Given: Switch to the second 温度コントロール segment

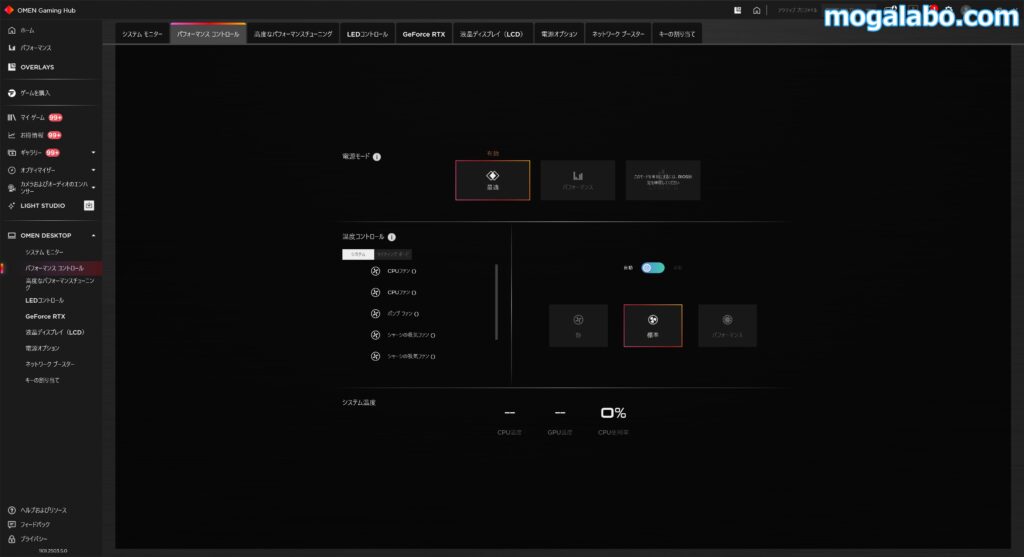Looking at the screenshot, I should point(393,254).
